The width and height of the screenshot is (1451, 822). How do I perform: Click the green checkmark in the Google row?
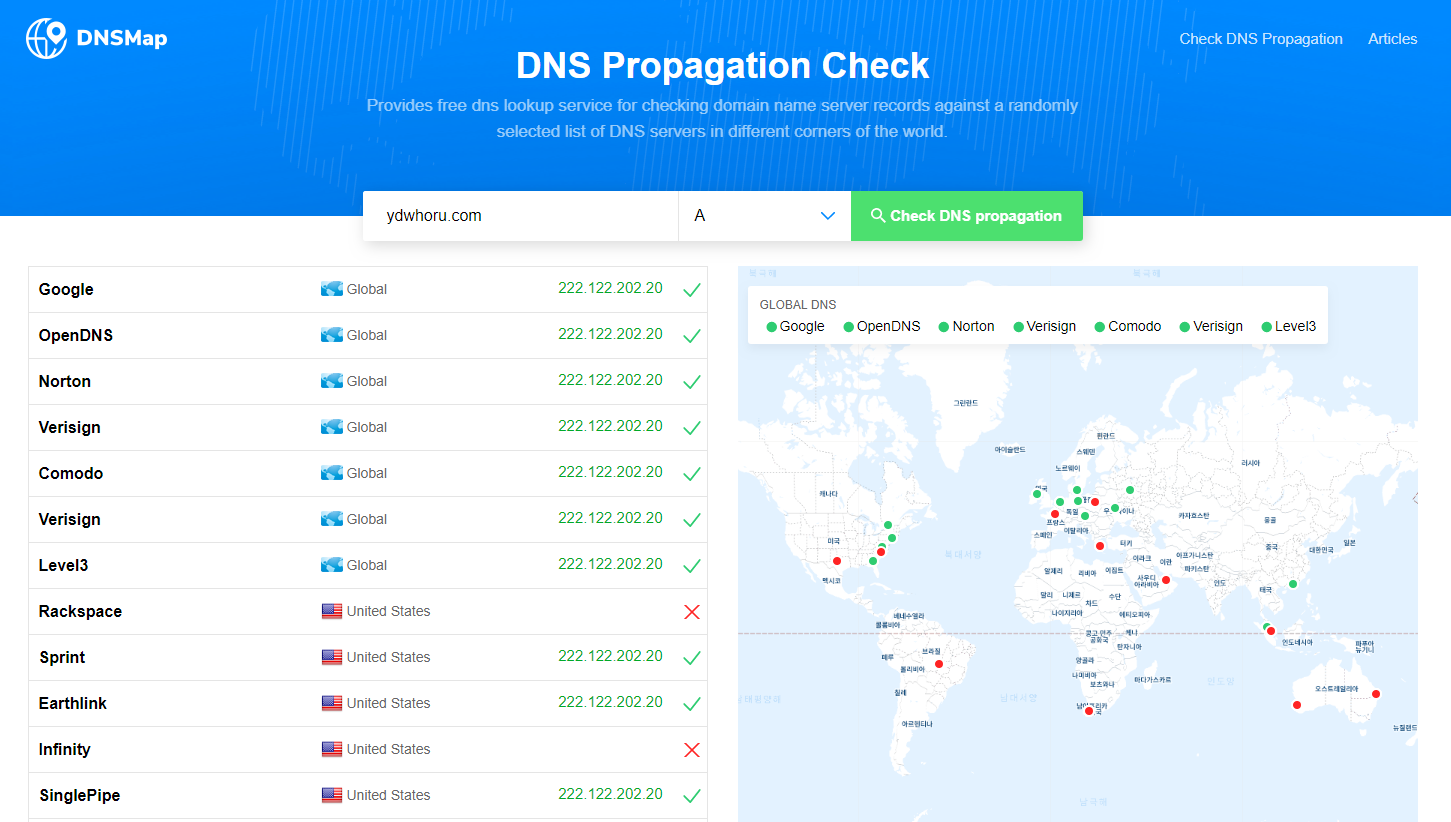point(691,290)
